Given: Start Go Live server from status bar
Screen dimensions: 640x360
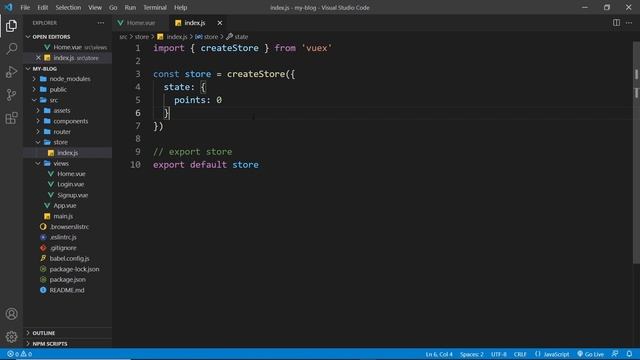Looking at the screenshot, I should 590,354.
